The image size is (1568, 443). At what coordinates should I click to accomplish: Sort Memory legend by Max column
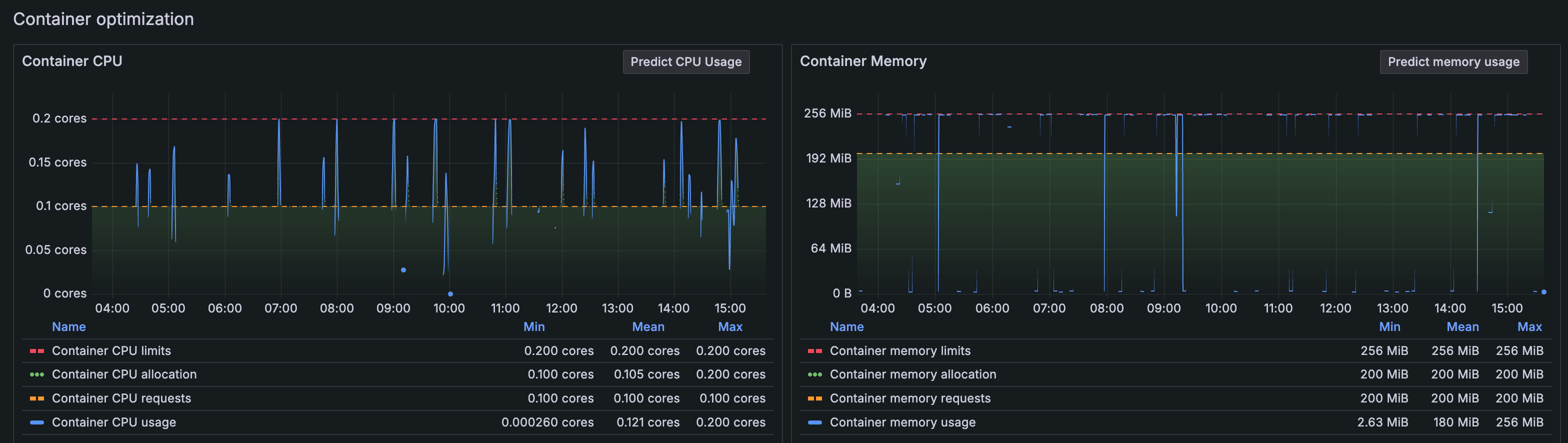pos(1529,327)
